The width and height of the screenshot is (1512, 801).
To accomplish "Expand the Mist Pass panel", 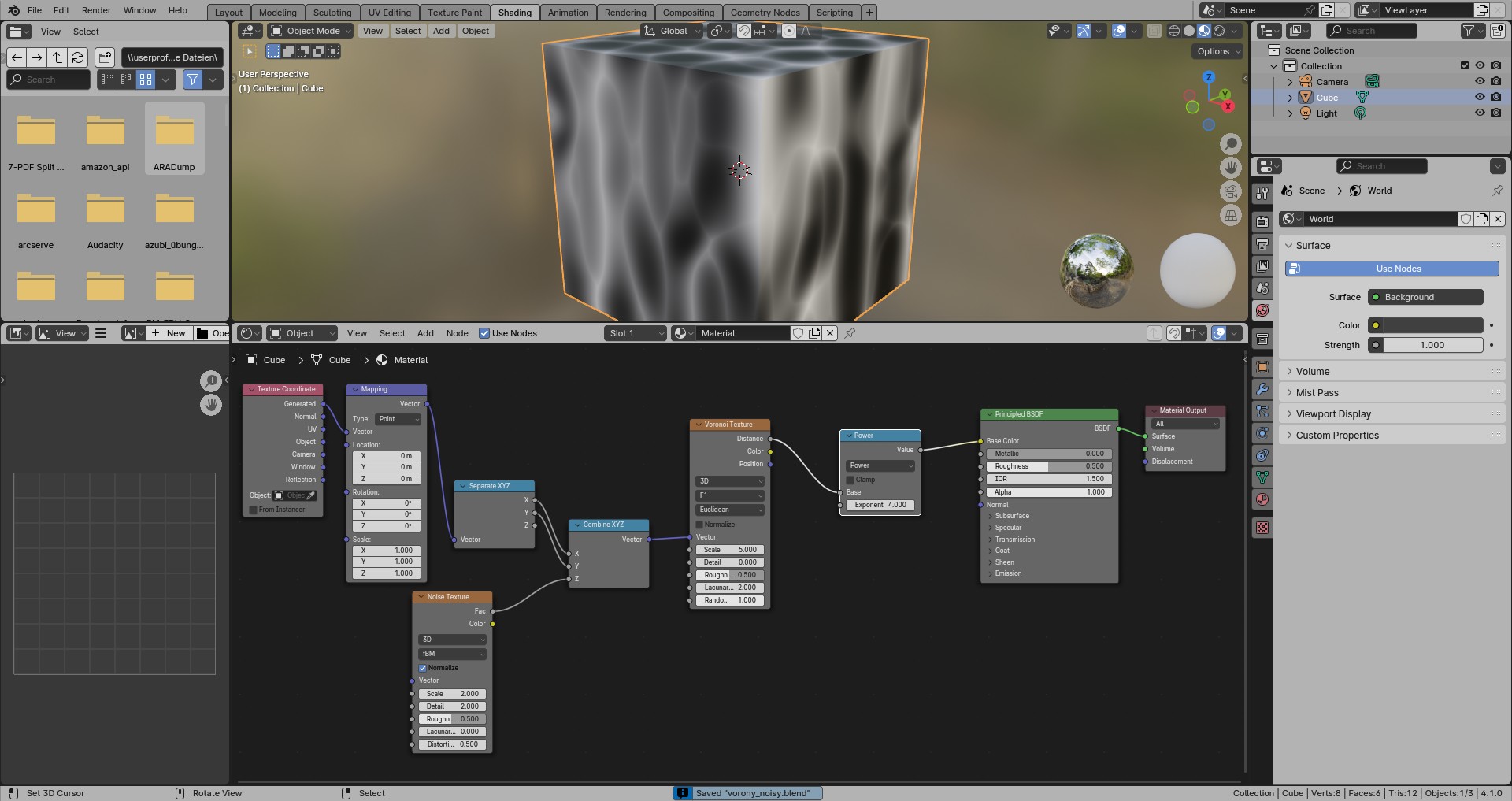I will [1392, 393].
